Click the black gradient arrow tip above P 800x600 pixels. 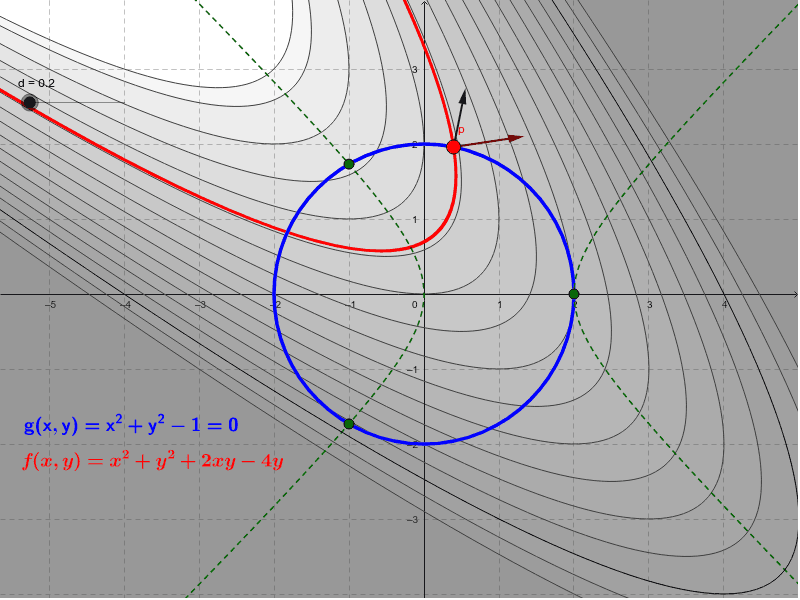click(463, 95)
